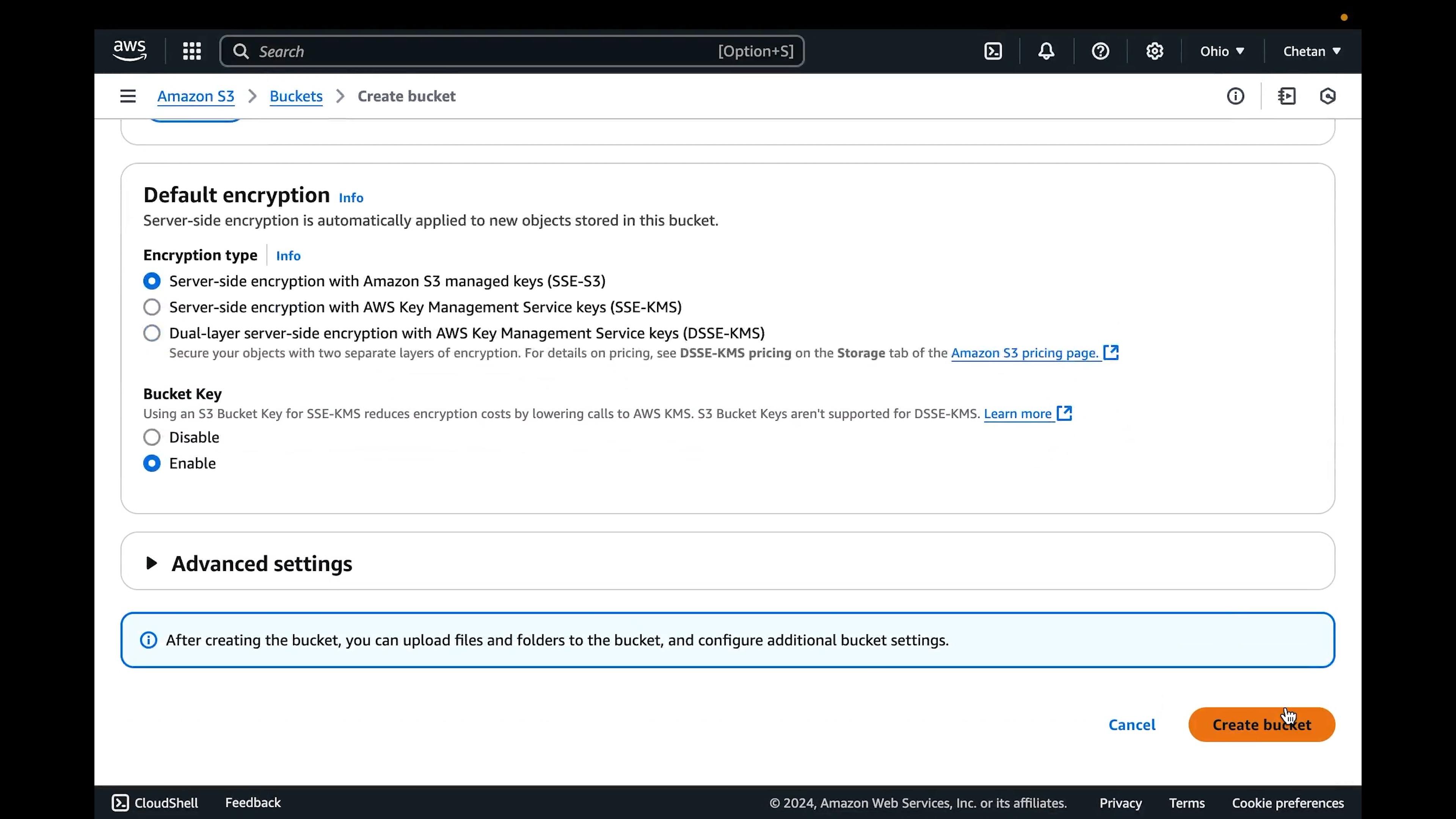The height and width of the screenshot is (819, 1456).
Task: Choose Disable for Bucket Key
Action: [152, 437]
